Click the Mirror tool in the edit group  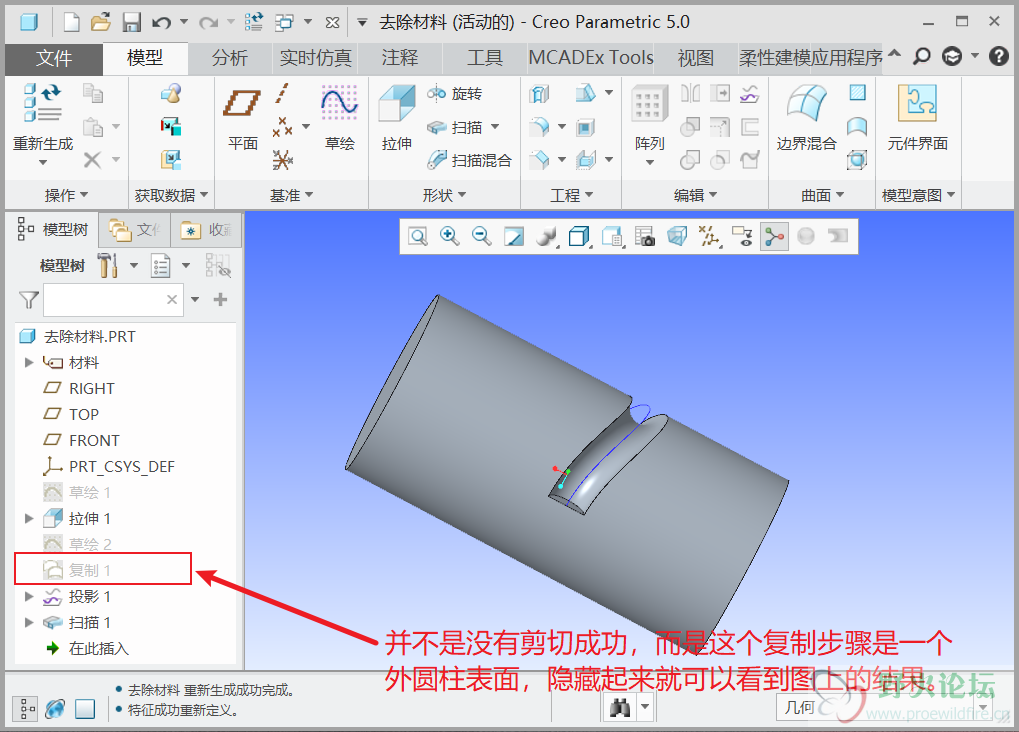[x=690, y=94]
